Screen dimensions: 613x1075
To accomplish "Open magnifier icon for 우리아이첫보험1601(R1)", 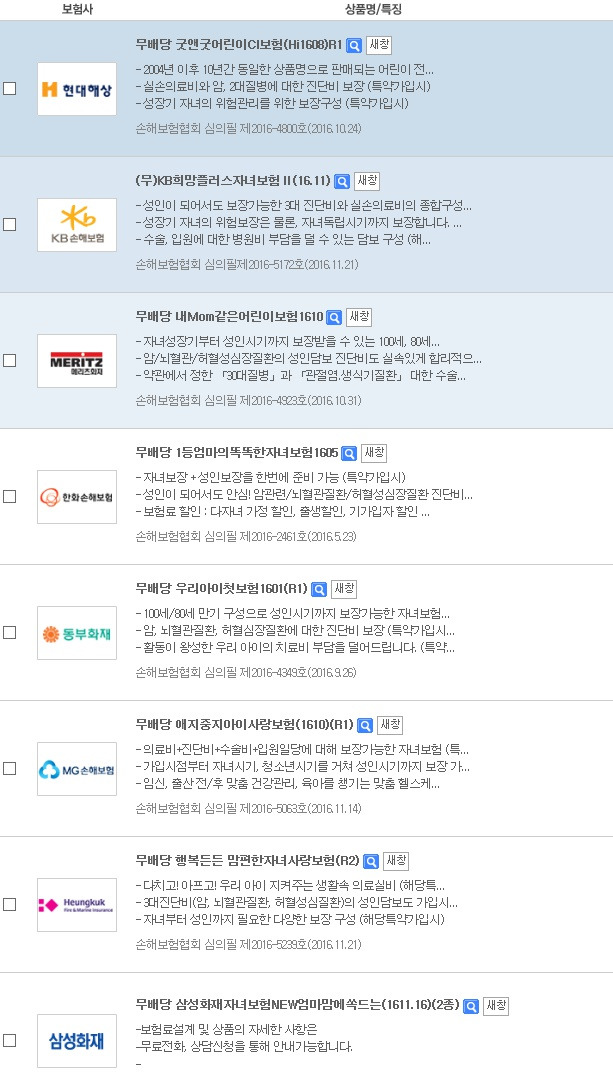I will pos(319,590).
